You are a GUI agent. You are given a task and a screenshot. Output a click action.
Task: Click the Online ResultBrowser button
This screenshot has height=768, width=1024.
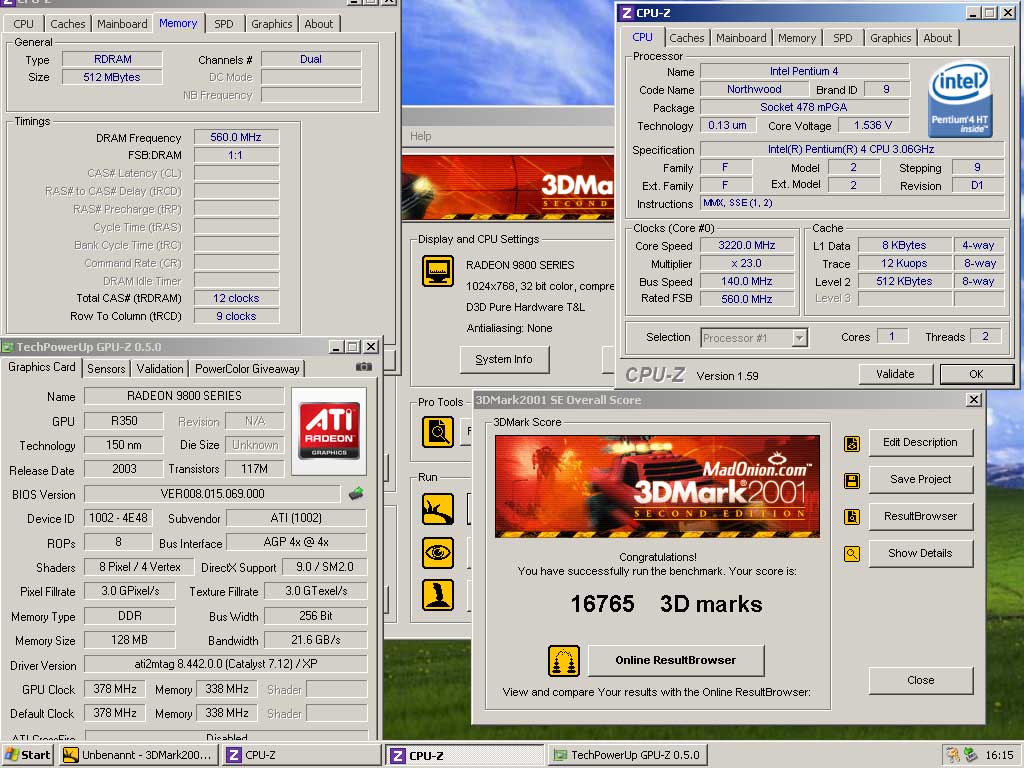point(676,660)
